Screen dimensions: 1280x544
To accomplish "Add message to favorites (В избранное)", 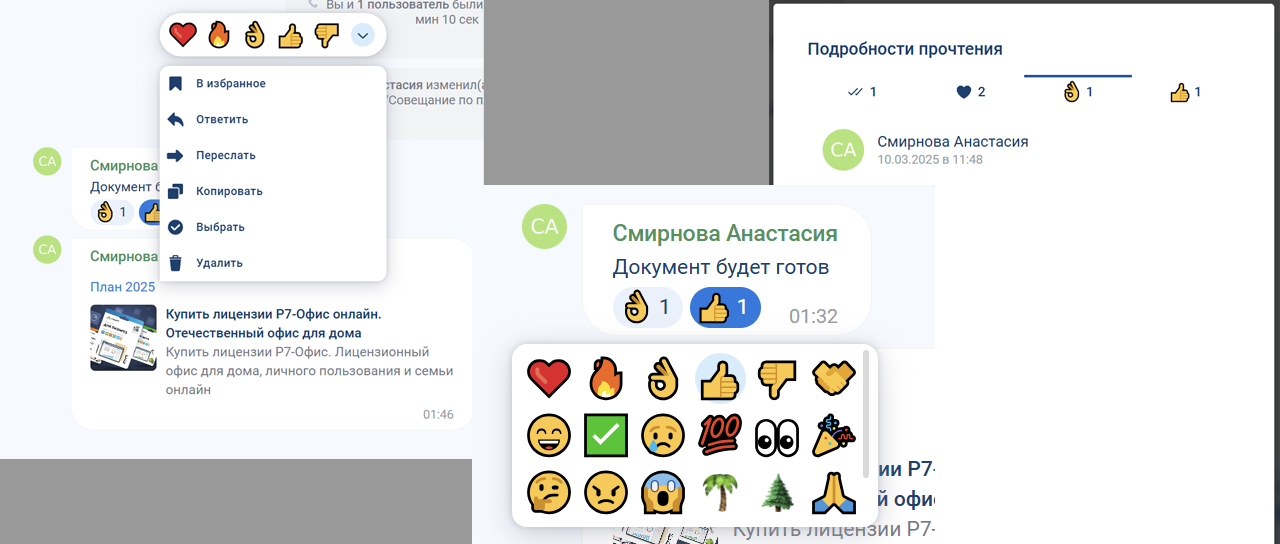I will pos(230,84).
